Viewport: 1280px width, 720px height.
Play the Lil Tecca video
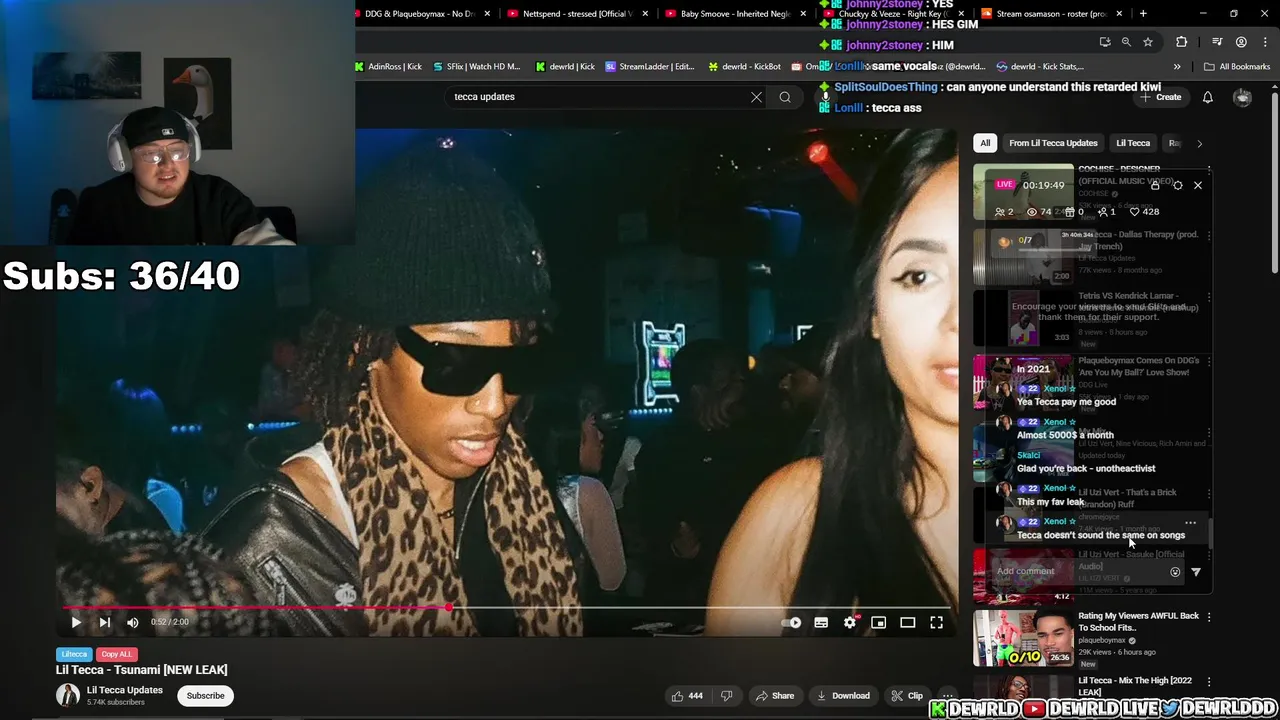pyautogui.click(x=76, y=622)
